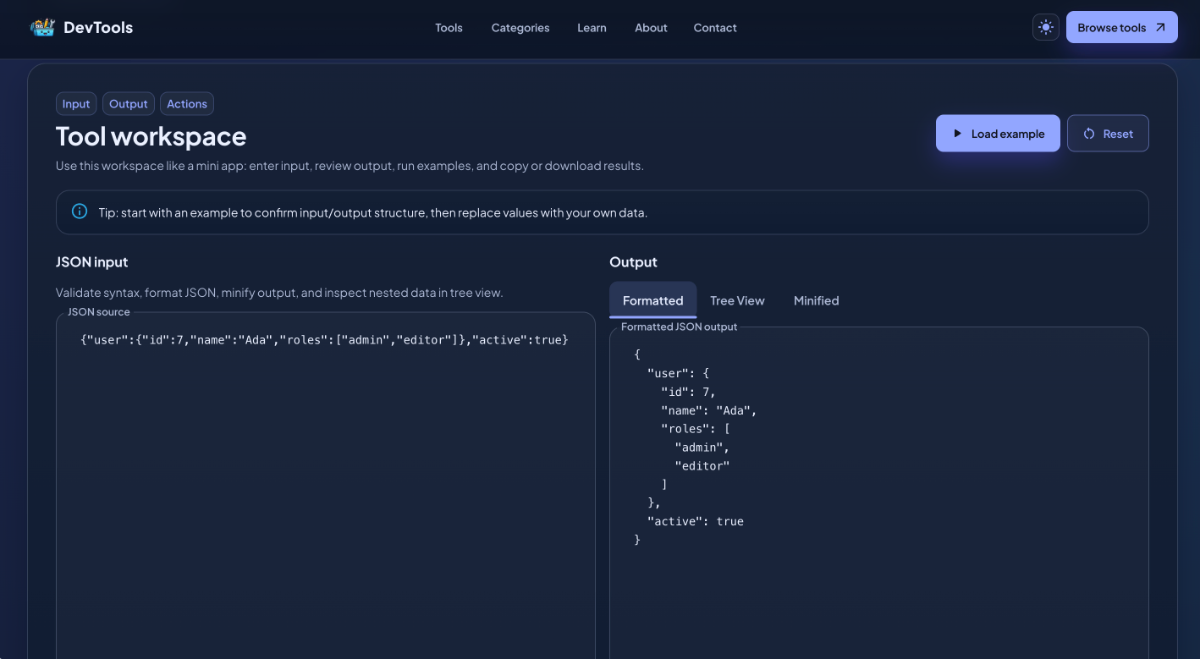Click the DevTools brand name text
The height and width of the screenshot is (659, 1200).
[98, 28]
